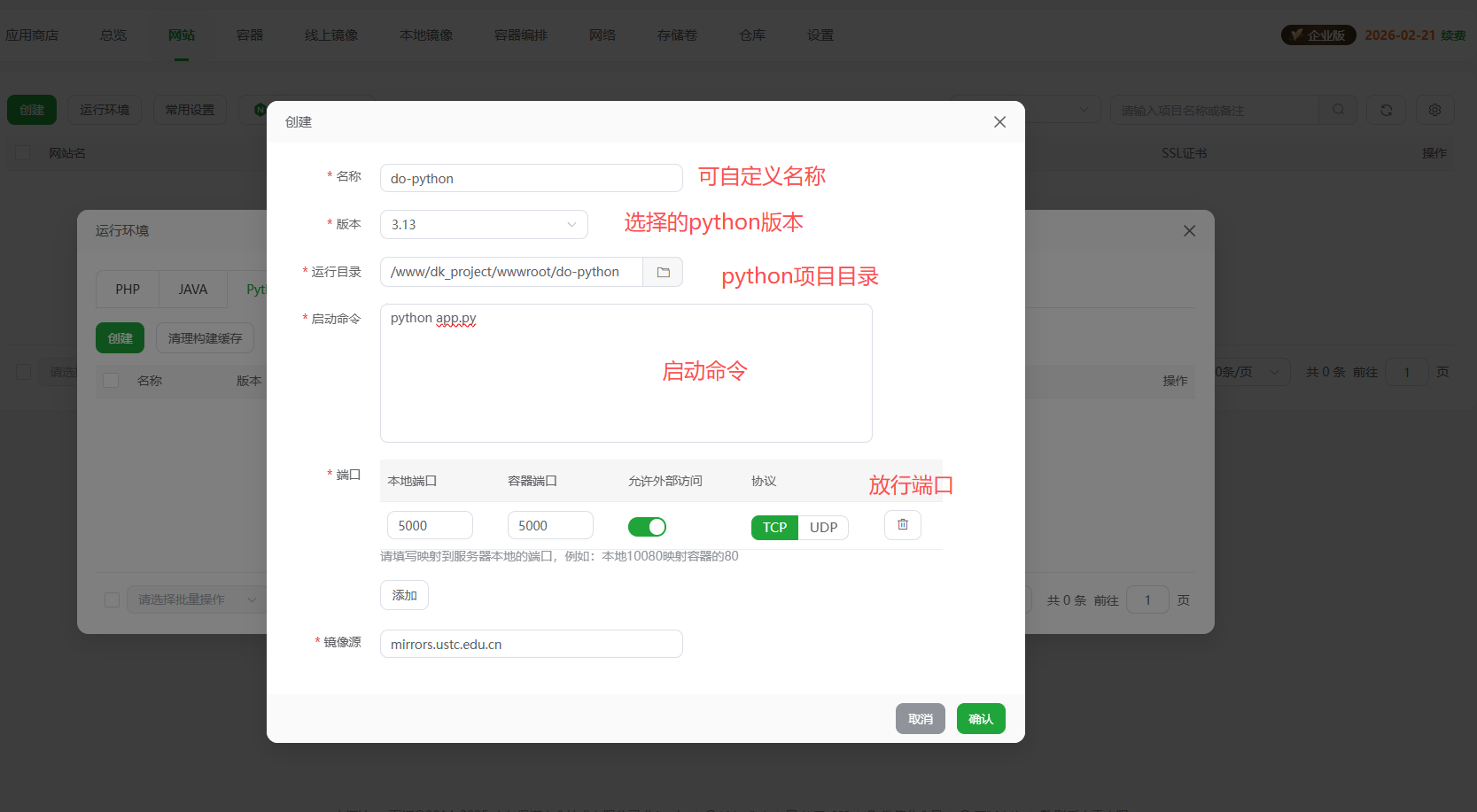Check the select-all checkbox in the website list
The width and height of the screenshot is (1477, 812).
[22, 152]
